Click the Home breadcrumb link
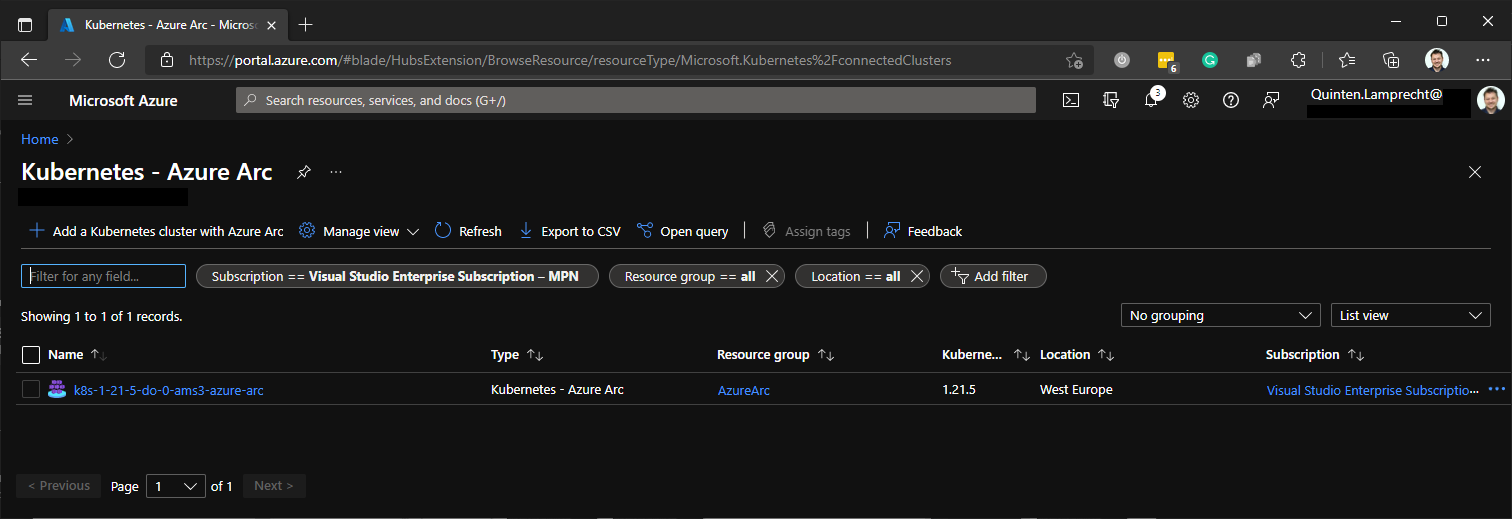This screenshot has width=1512, height=519. pyautogui.click(x=40, y=139)
